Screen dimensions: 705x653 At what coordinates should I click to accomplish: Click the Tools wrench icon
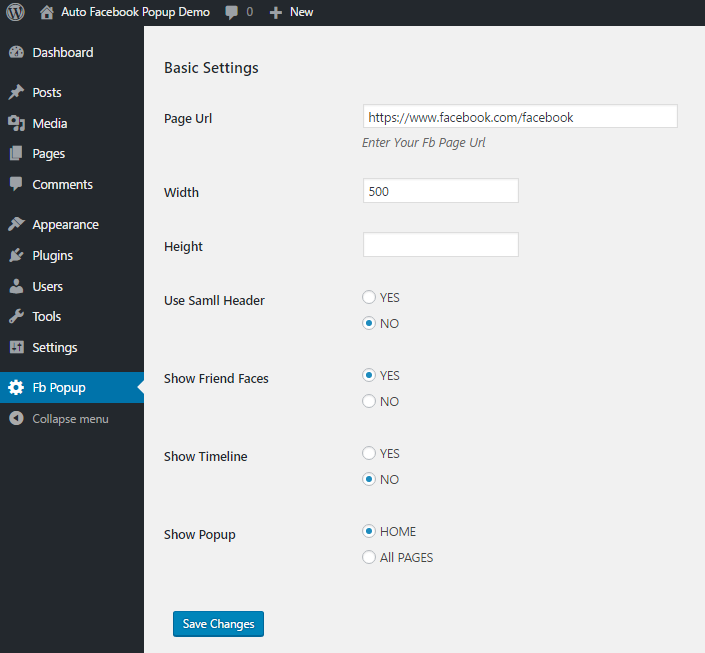(17, 317)
